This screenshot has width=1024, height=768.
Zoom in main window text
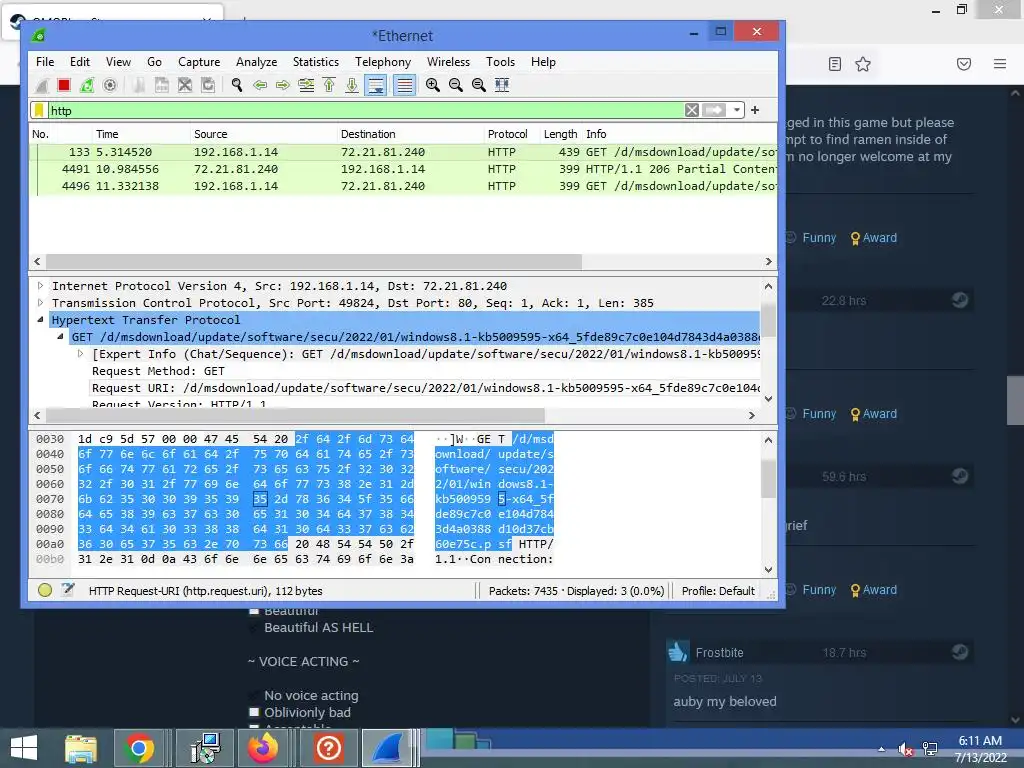pos(432,85)
